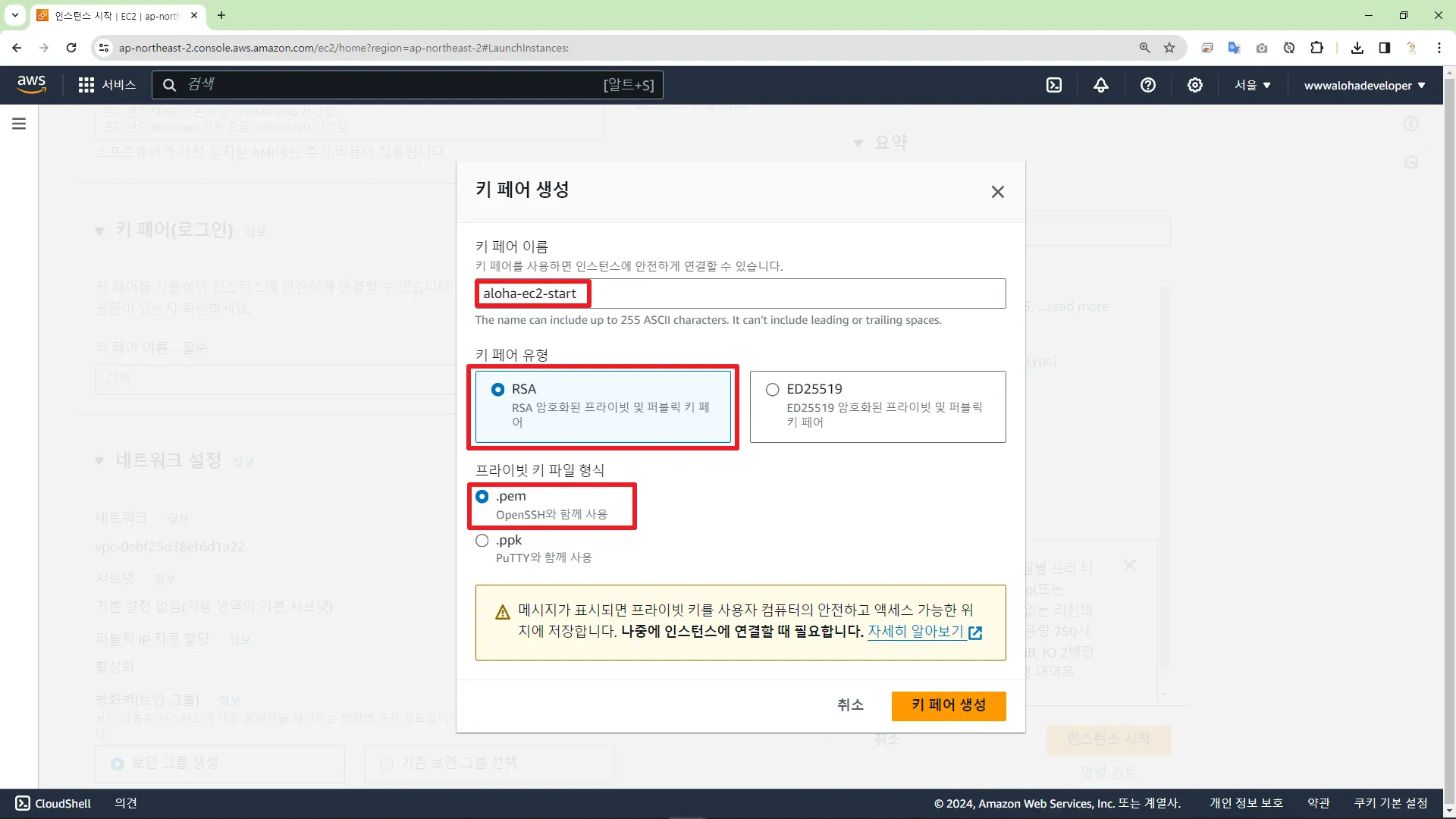The width and height of the screenshot is (1456, 819).
Task: Close the key pair creation dialog
Action: click(997, 192)
